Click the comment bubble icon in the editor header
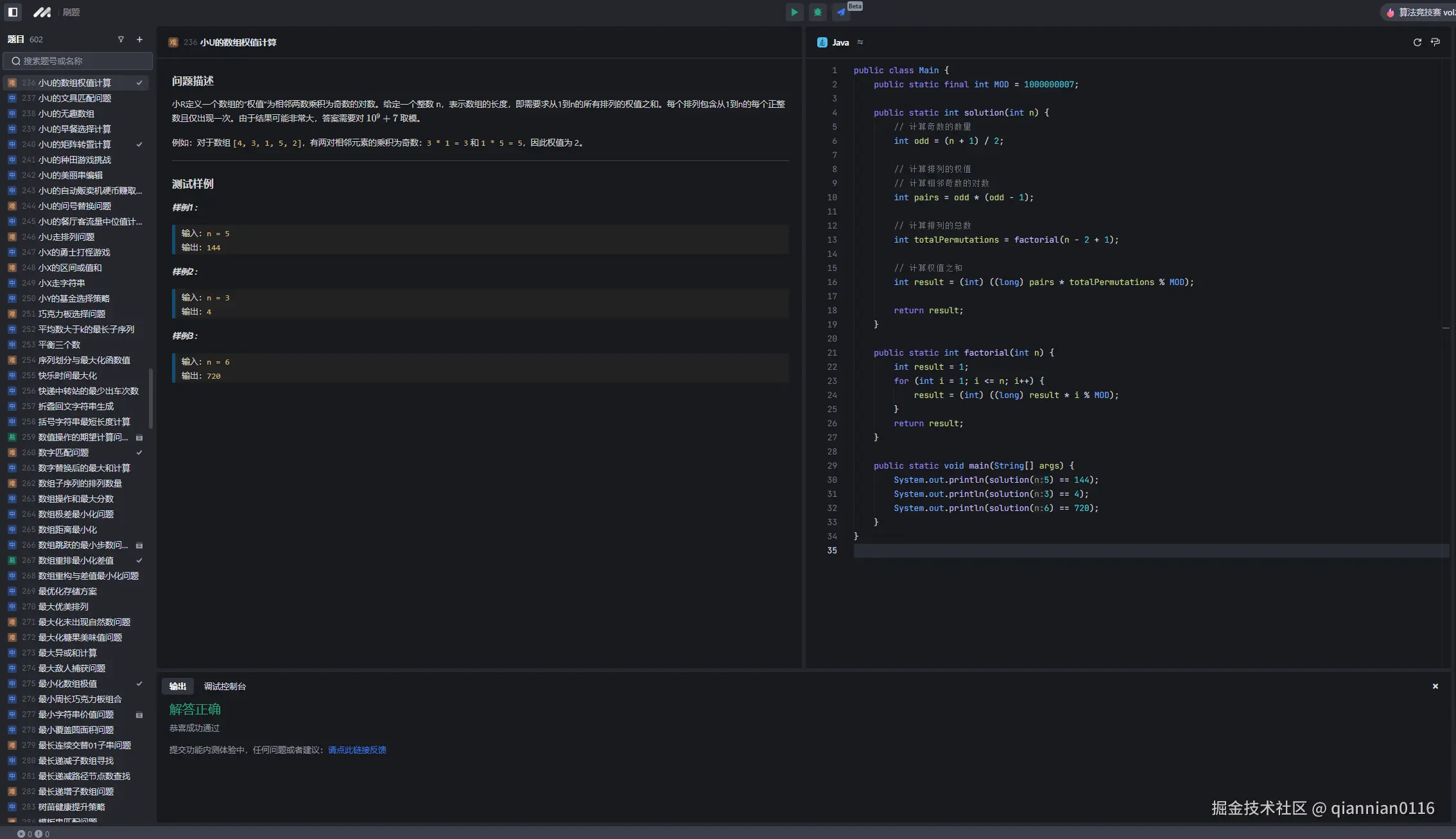The width and height of the screenshot is (1456, 839). click(1435, 42)
